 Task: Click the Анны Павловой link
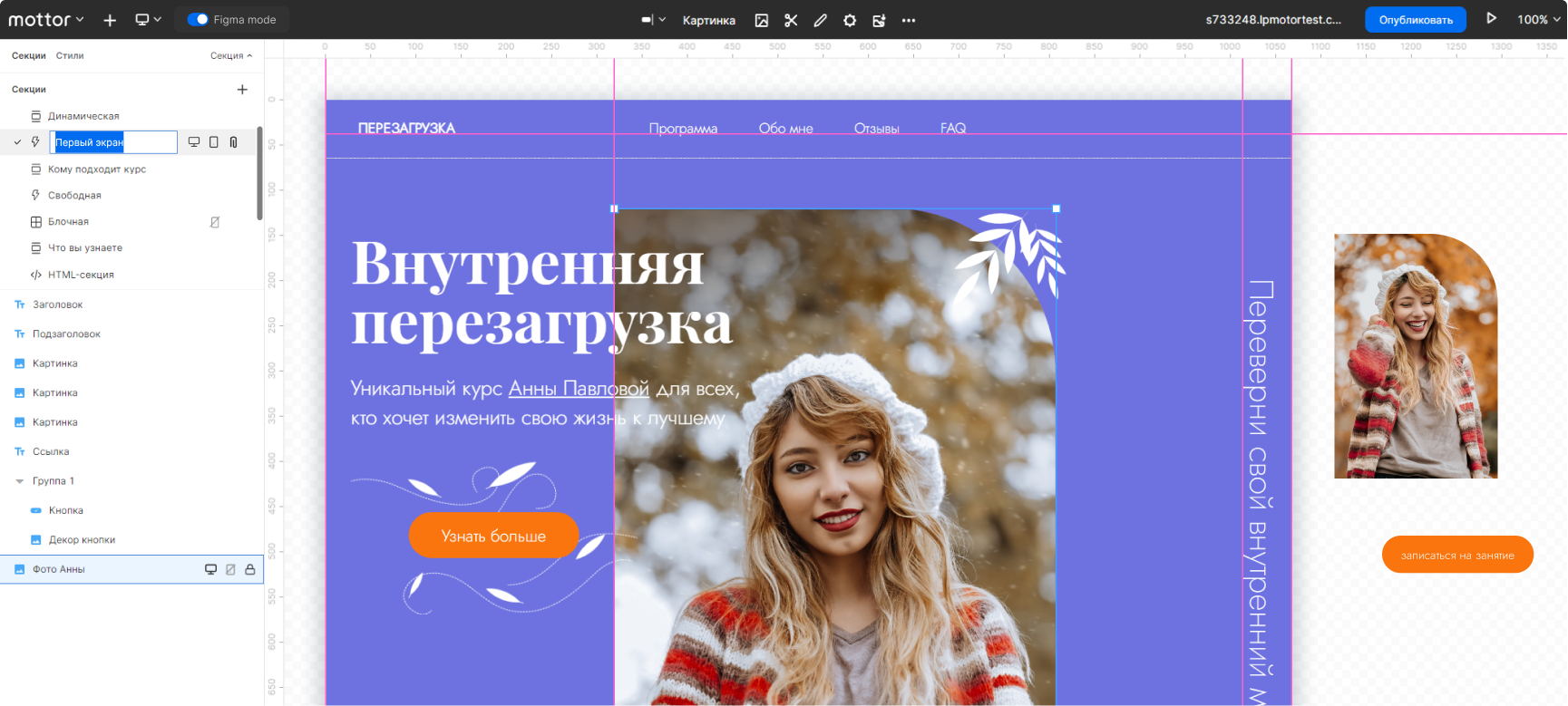pos(579,389)
